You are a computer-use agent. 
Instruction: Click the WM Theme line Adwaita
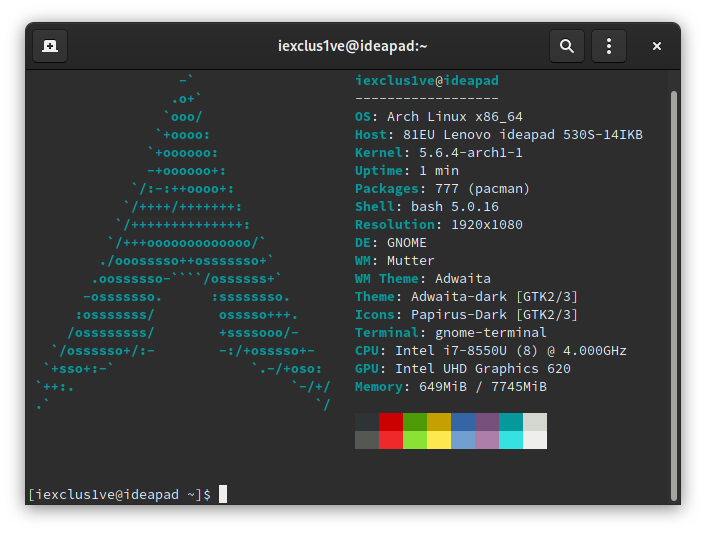pyautogui.click(x=423, y=279)
